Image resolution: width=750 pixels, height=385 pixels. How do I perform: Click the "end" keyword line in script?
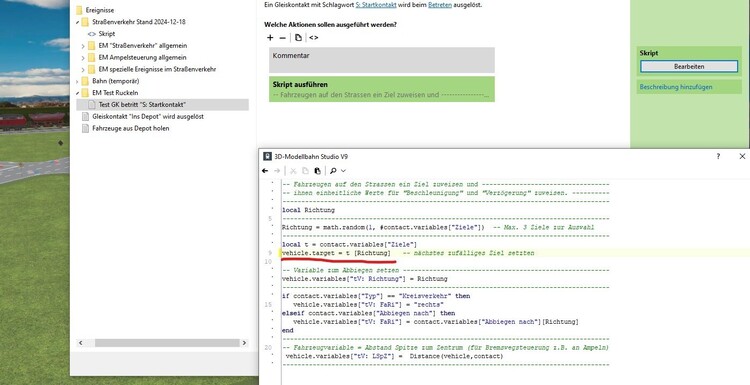point(288,330)
